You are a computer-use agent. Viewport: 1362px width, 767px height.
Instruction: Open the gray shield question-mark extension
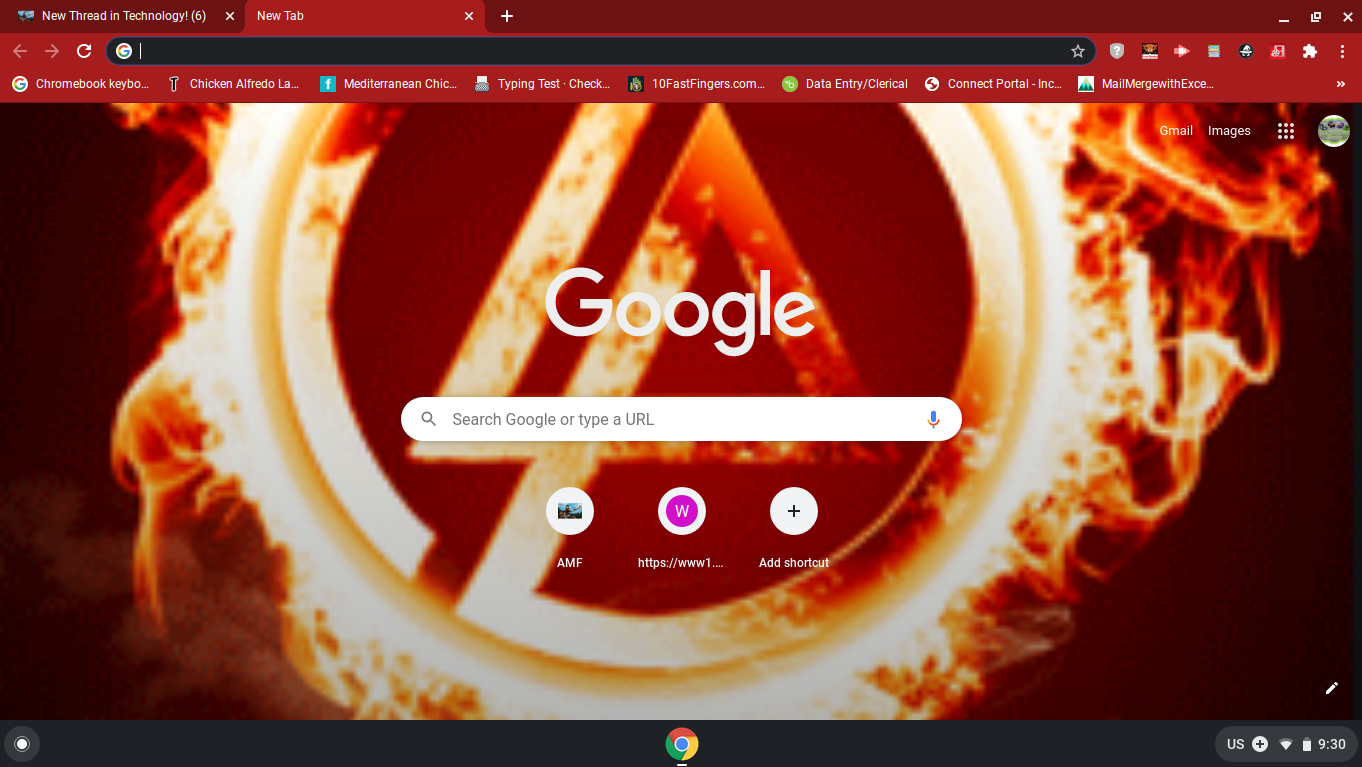(1117, 51)
